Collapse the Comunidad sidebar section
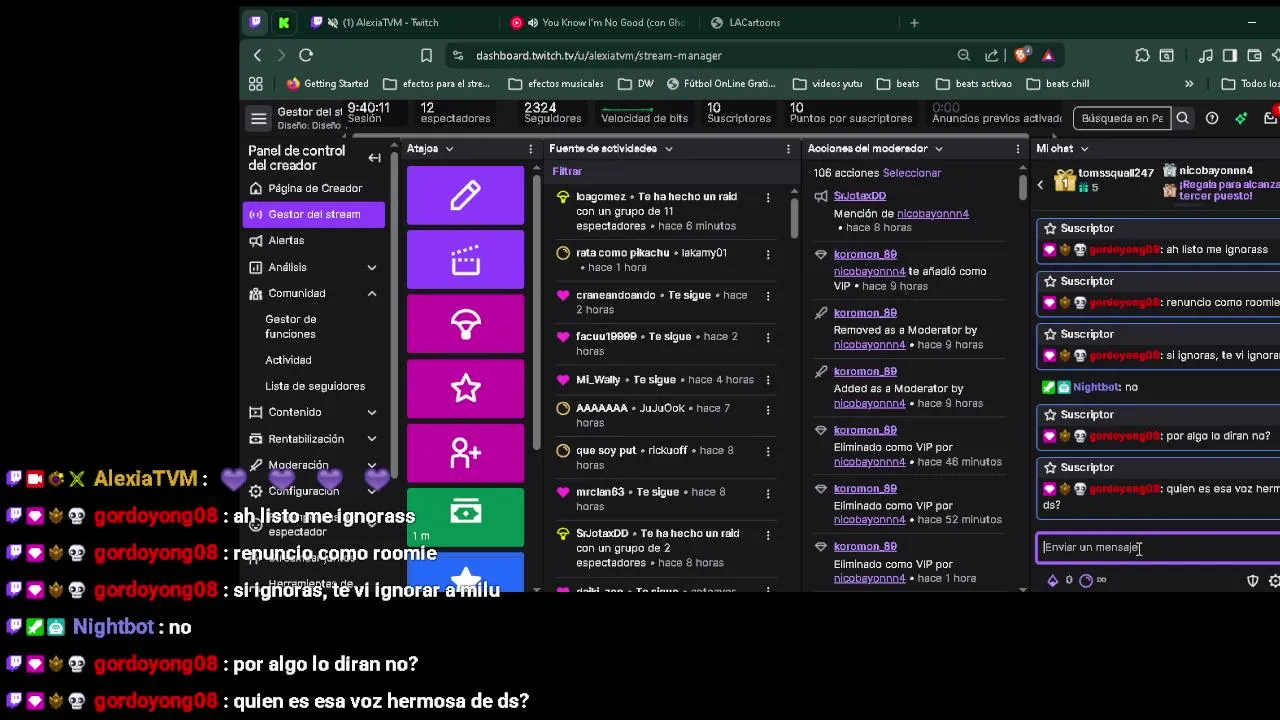Viewport: 1280px width, 720px height. pos(372,293)
